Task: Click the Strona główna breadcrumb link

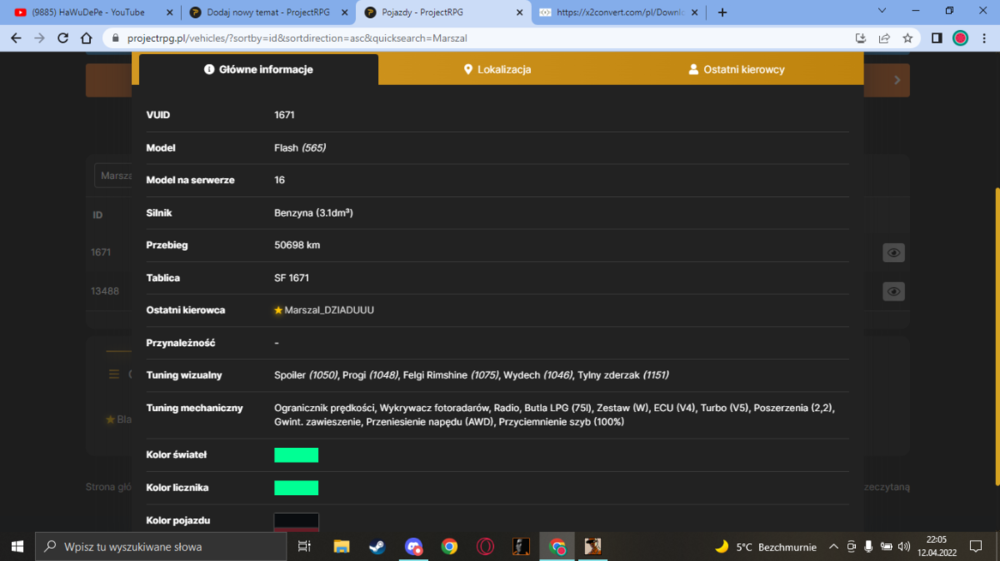Action: 109,487
